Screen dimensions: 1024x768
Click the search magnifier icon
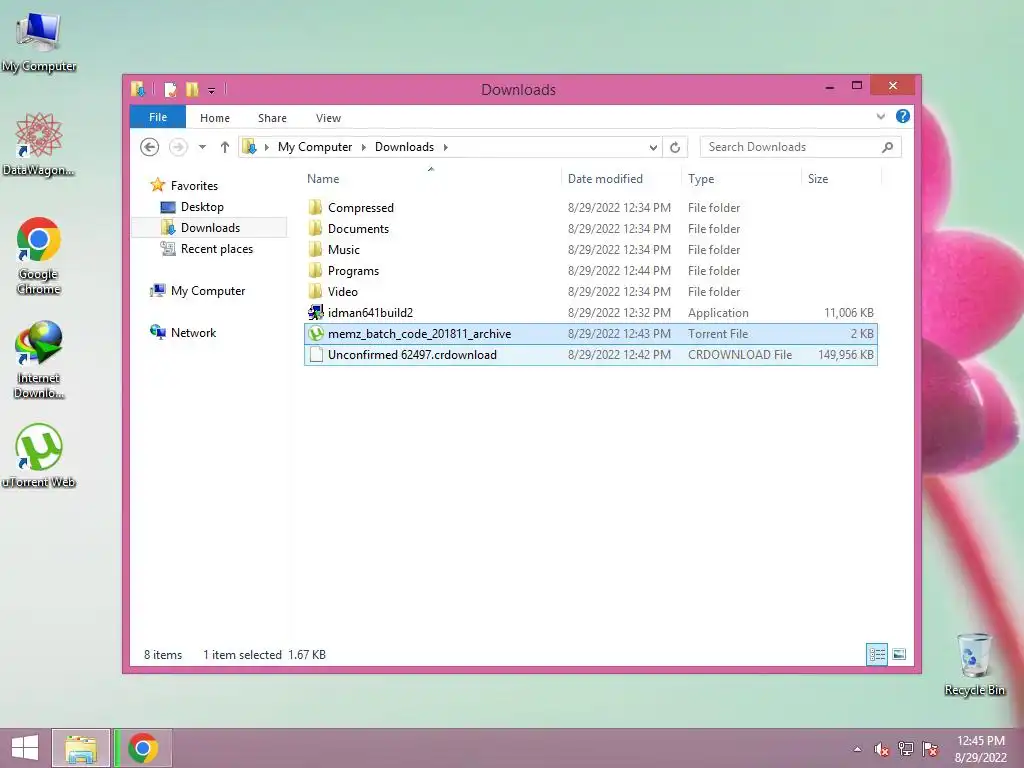888,147
